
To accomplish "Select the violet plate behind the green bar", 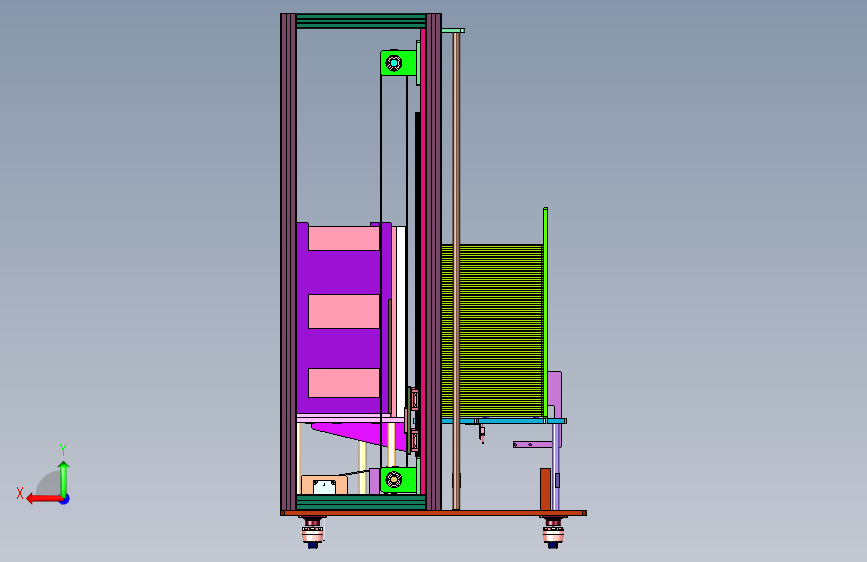I will pyautogui.click(x=555, y=394).
